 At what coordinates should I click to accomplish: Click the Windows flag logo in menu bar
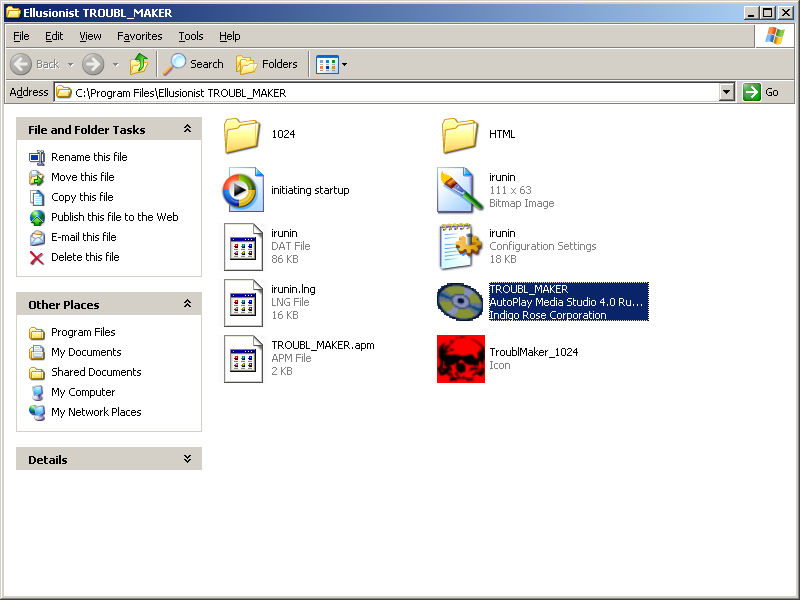click(x=774, y=36)
